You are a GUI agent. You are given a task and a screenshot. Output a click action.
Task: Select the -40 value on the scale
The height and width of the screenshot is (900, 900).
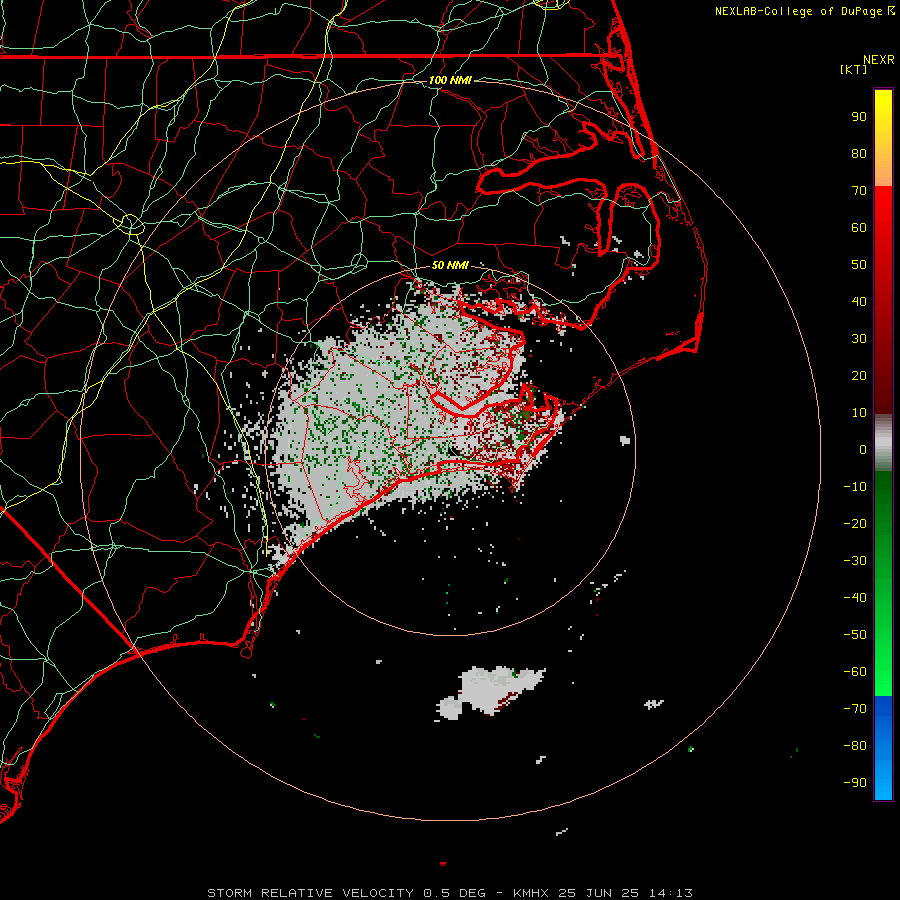coord(855,598)
